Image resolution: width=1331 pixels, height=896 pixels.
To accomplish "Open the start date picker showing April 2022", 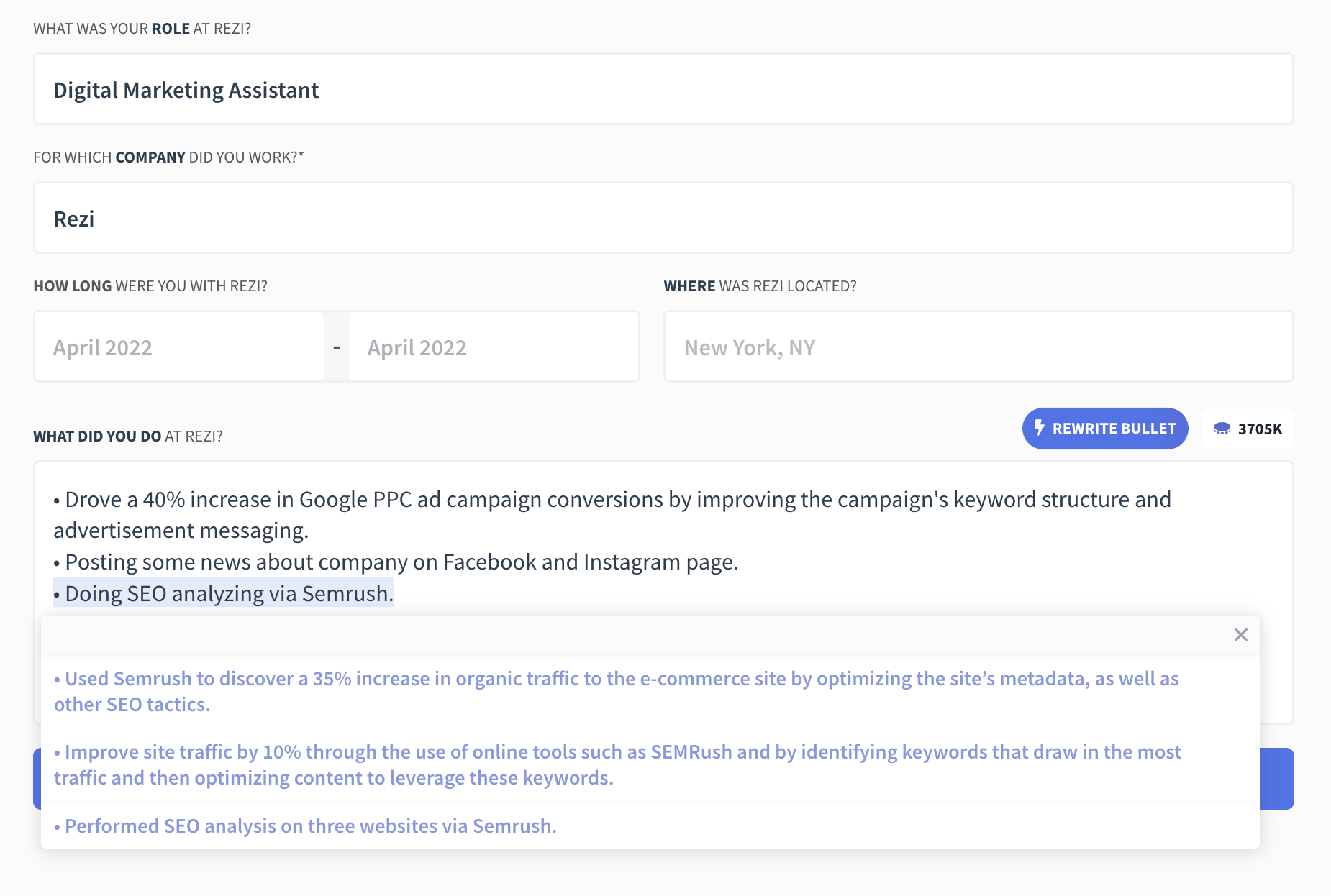I will coord(178,346).
